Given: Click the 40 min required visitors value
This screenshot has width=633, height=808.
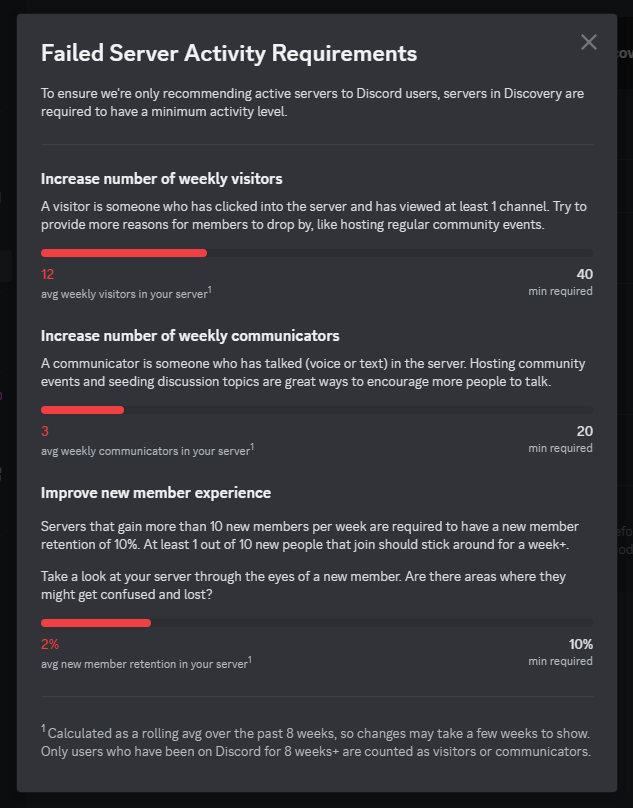Looking at the screenshot, I should (585, 274).
